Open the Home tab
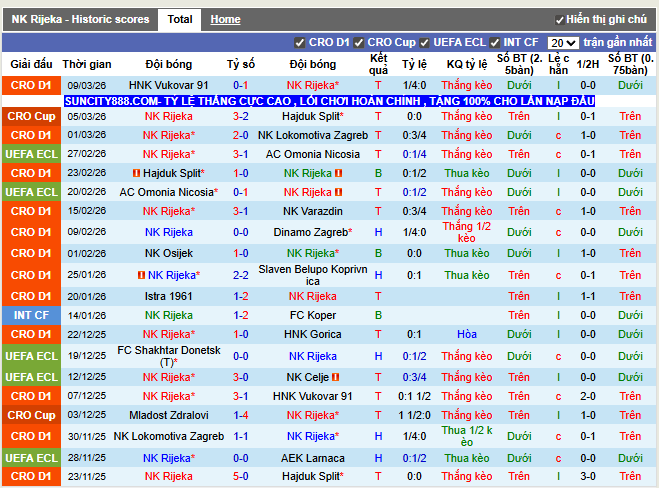 pyautogui.click(x=225, y=19)
